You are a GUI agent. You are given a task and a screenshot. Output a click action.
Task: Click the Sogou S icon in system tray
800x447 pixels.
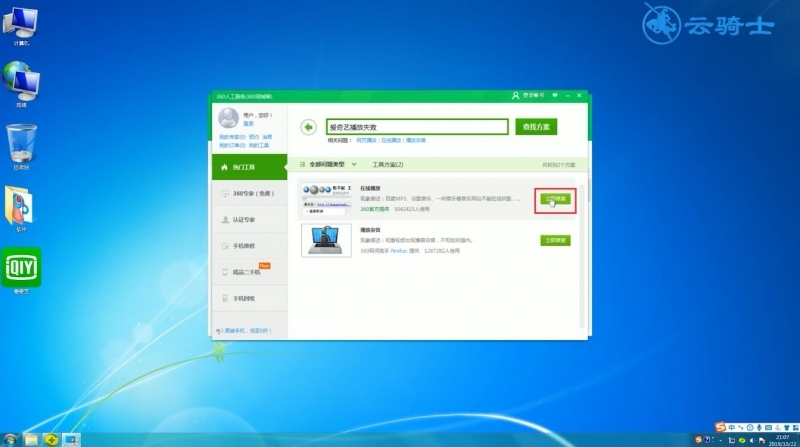[698, 439]
